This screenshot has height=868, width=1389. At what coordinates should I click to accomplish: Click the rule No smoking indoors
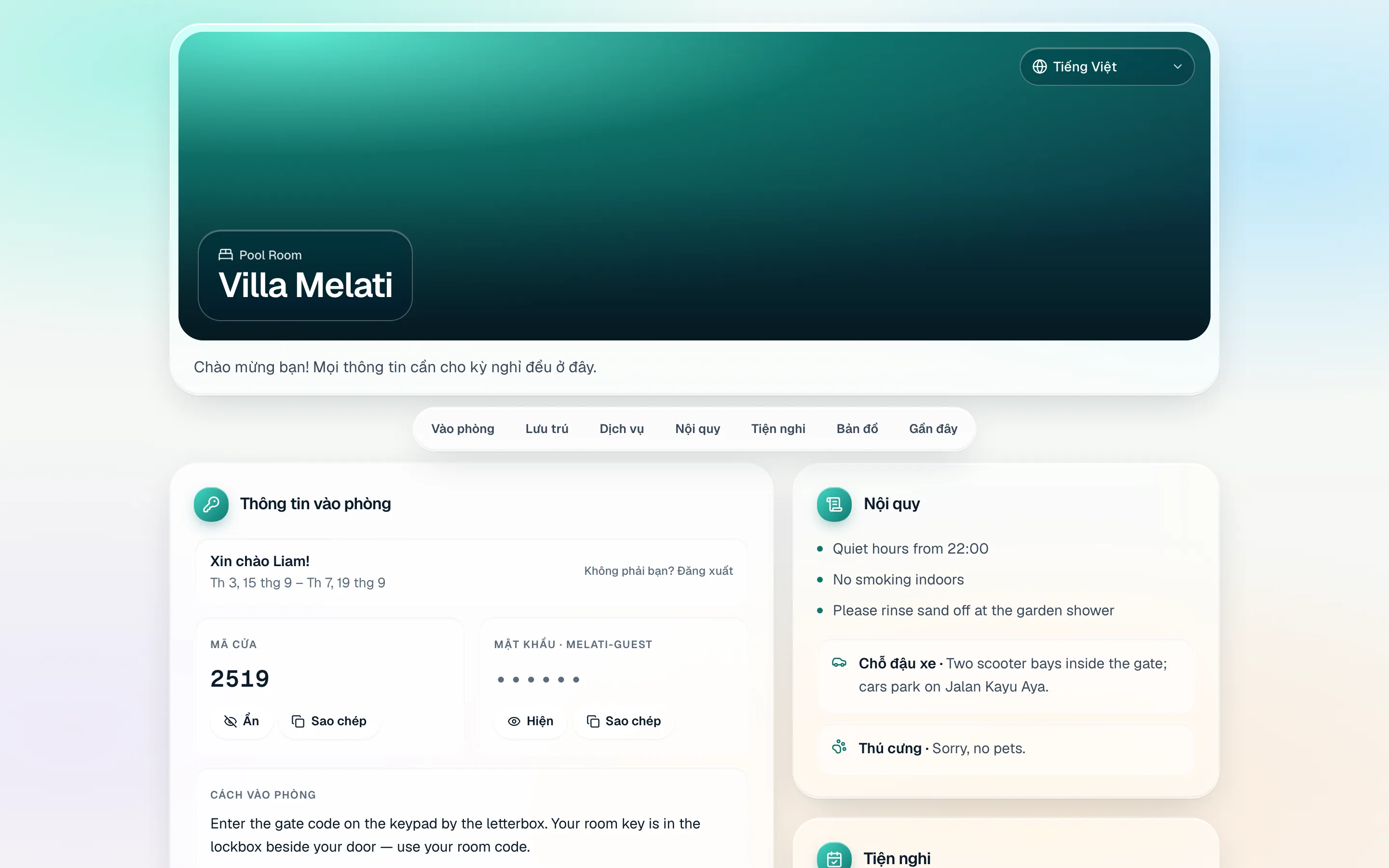click(x=898, y=580)
